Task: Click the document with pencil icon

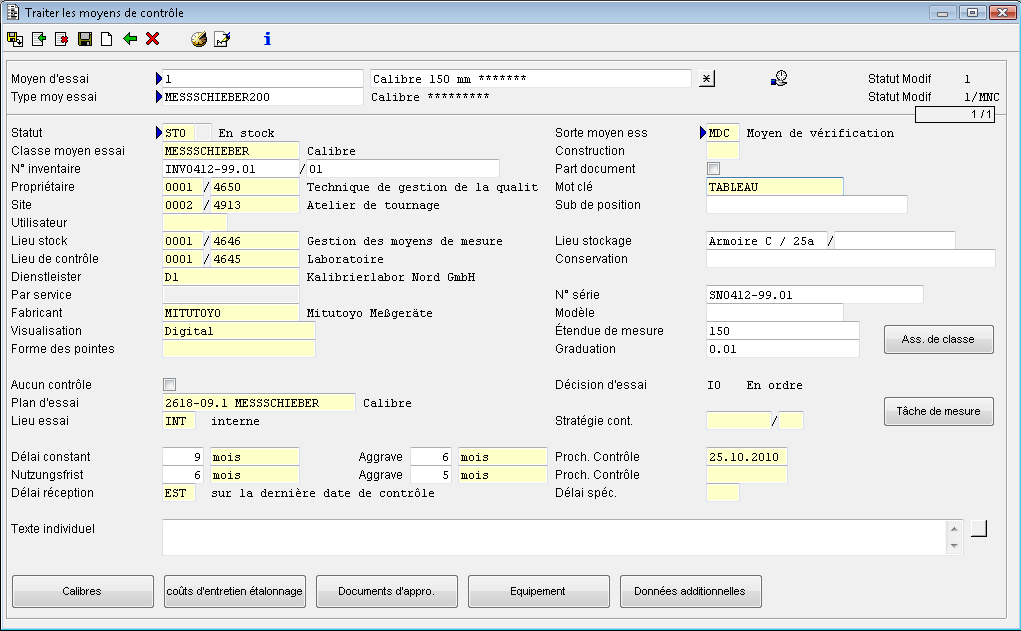Action: pyautogui.click(x=222, y=39)
